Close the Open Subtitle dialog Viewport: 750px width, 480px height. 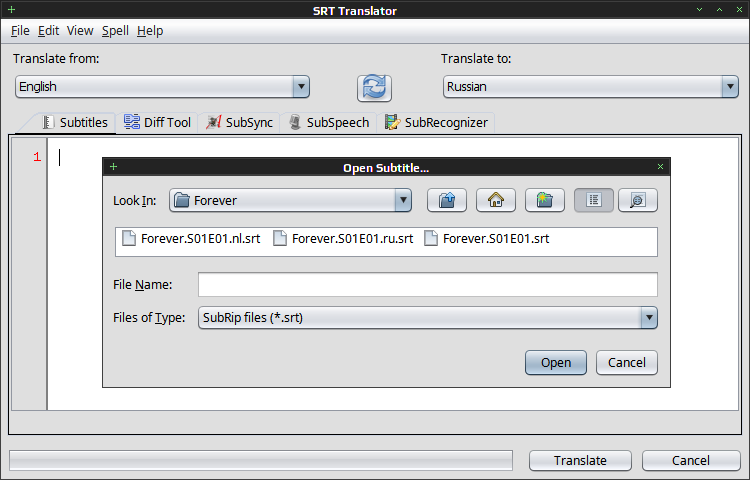[x=661, y=166]
